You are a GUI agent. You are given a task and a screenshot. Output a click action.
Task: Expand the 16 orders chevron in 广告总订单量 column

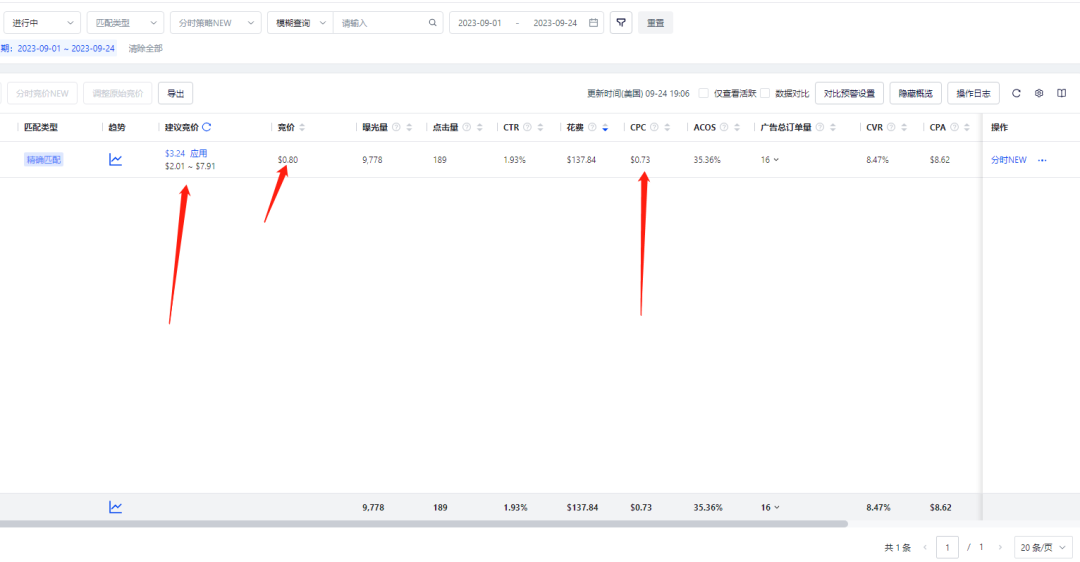click(x=776, y=160)
